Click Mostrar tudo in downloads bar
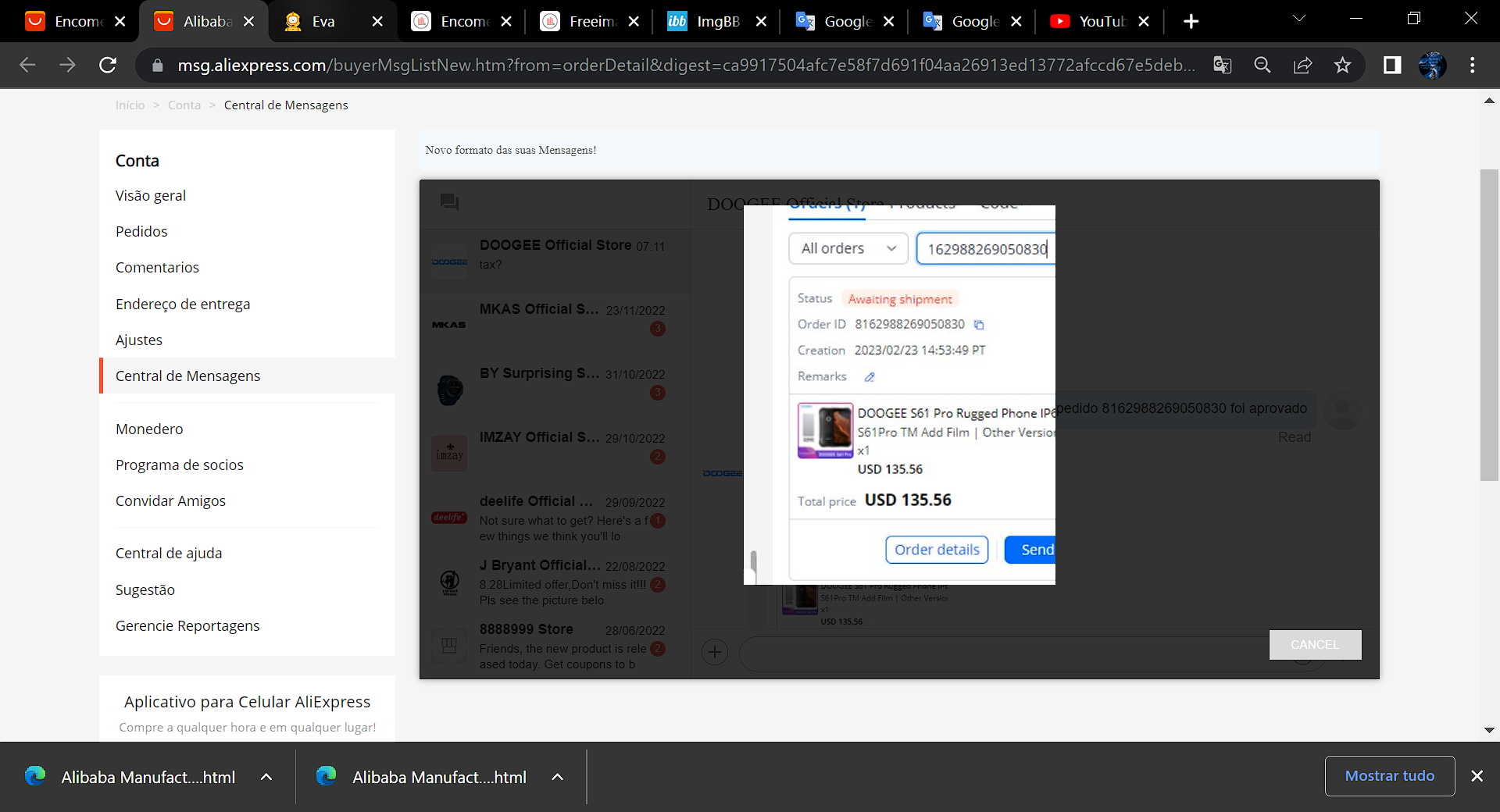1500x812 pixels. 1390,776
